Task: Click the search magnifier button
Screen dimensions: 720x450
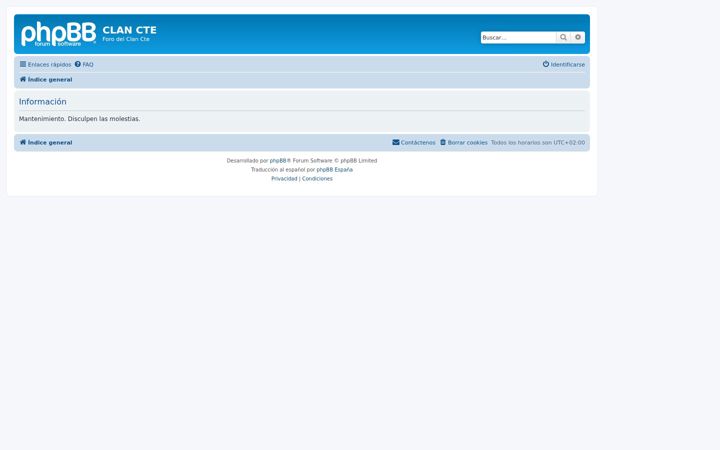Action: [x=563, y=37]
